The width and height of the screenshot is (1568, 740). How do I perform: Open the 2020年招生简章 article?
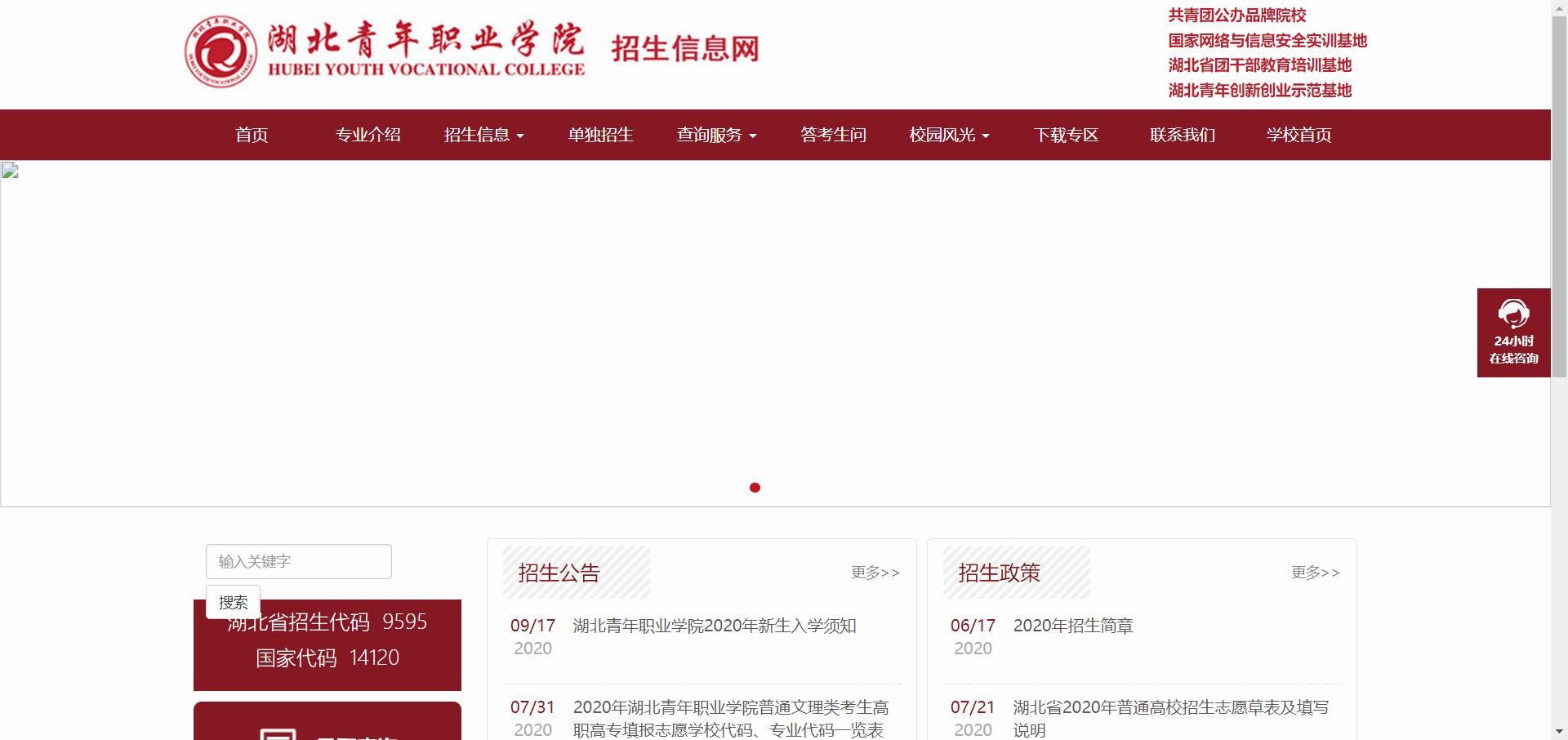point(1074,626)
